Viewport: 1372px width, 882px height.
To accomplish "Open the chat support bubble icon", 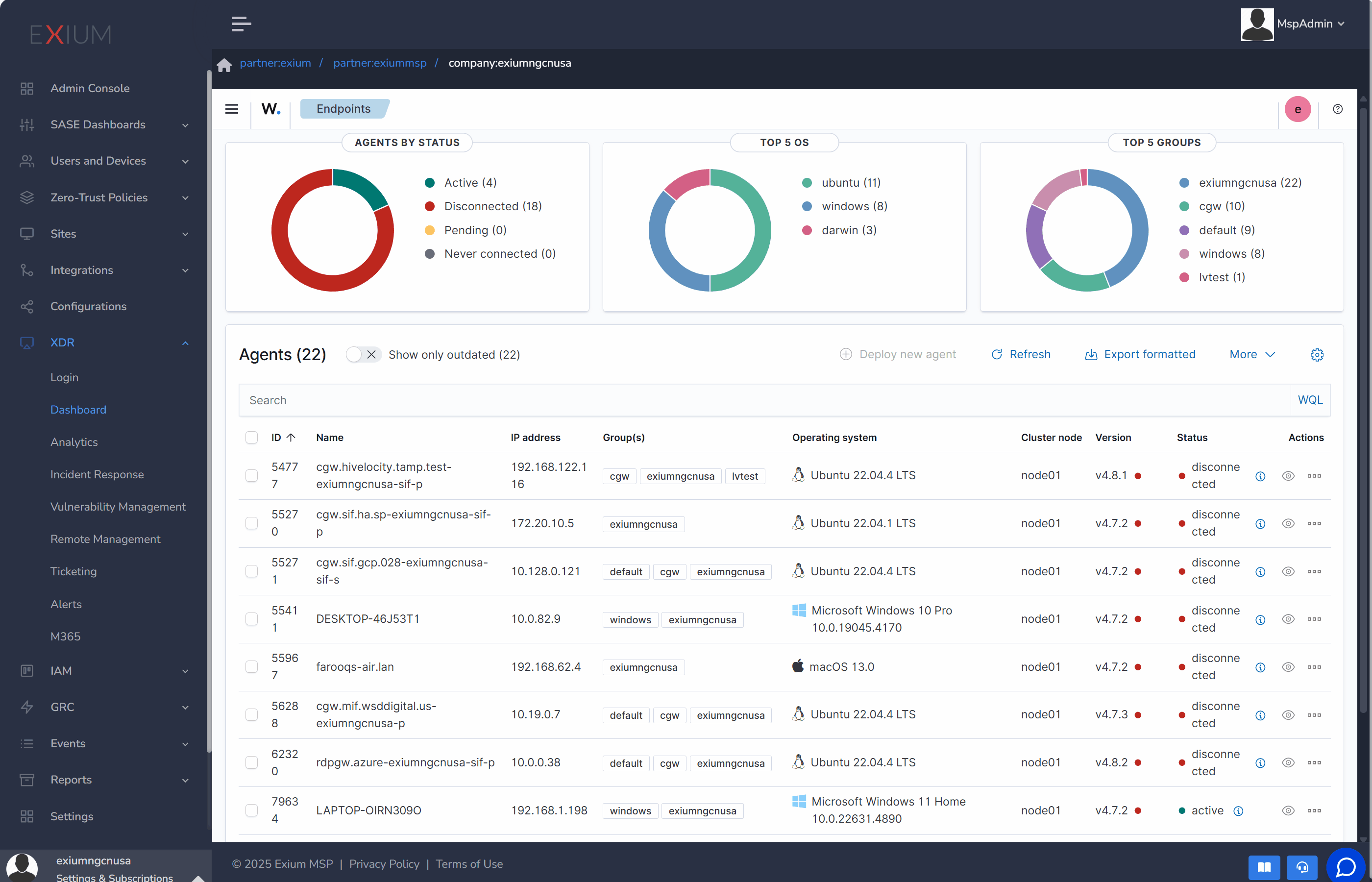I will coord(1345,866).
